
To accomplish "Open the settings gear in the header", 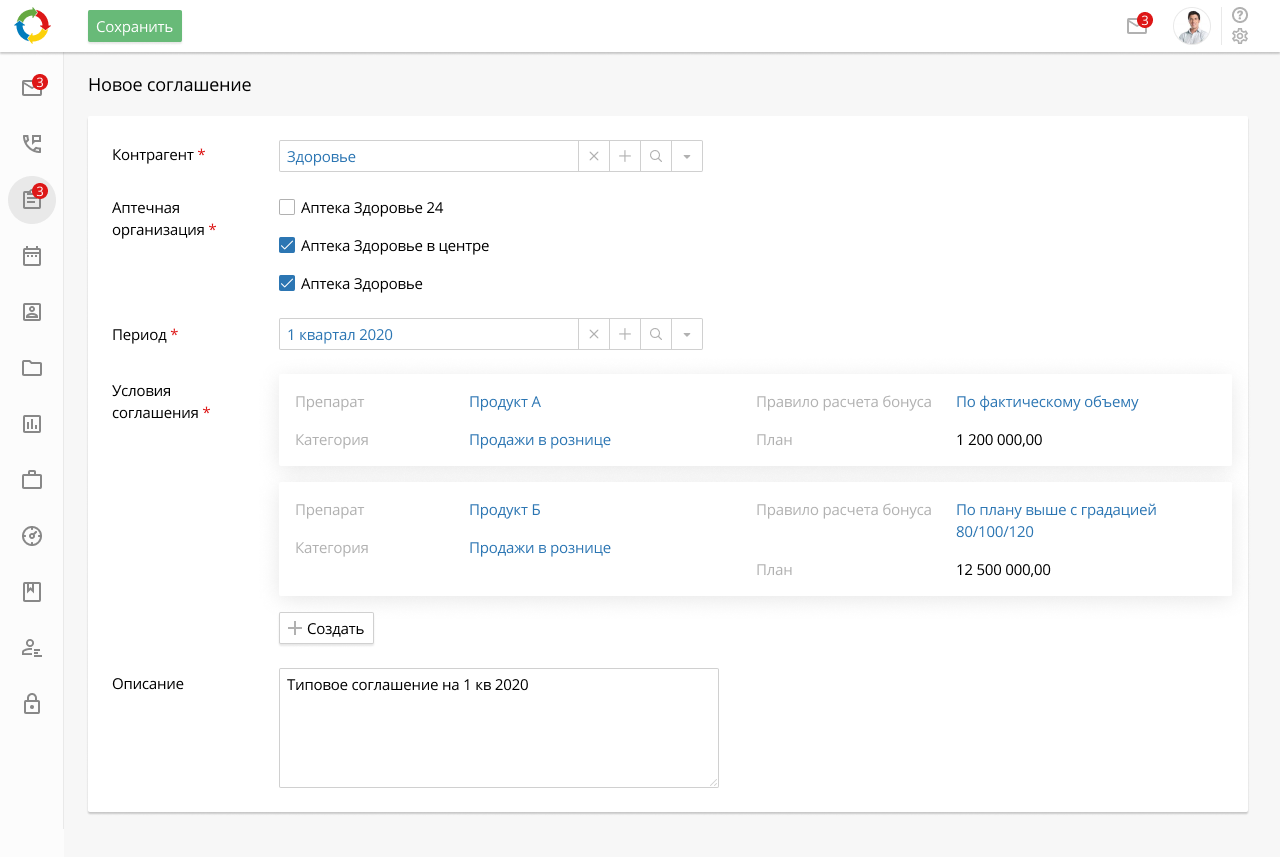I will [1240, 37].
